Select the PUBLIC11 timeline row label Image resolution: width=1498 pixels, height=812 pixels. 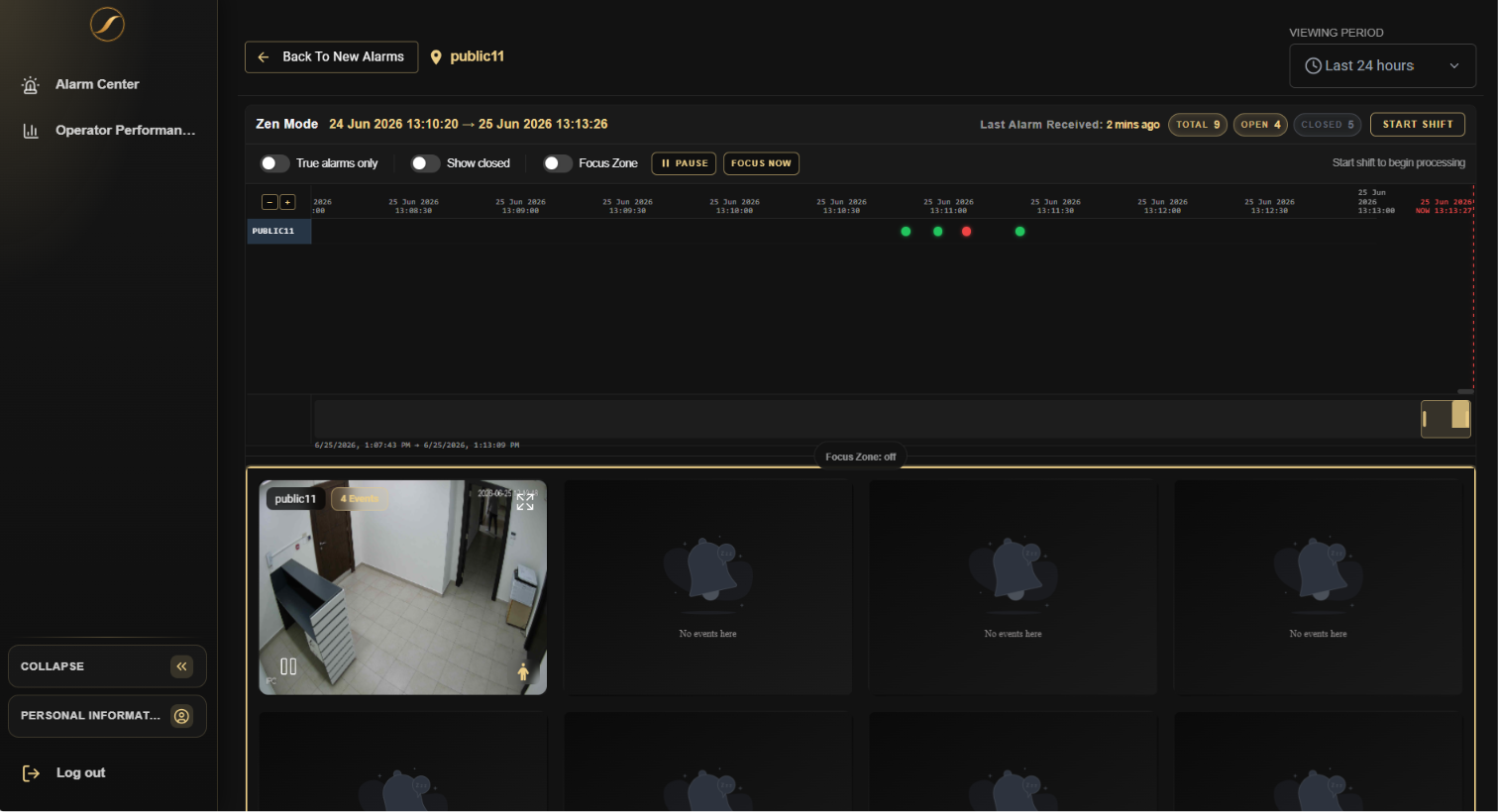[278, 231]
